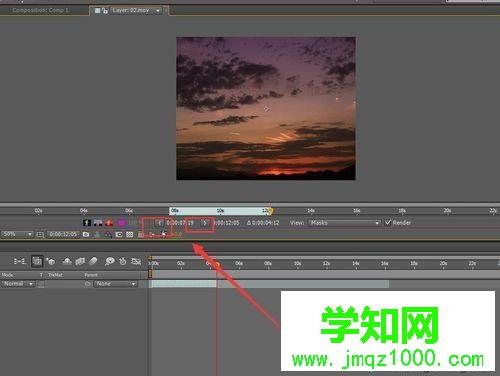Screen dimensions: 500x376
Task: Click the composition mini-flowchart icon
Action: click(19, 261)
